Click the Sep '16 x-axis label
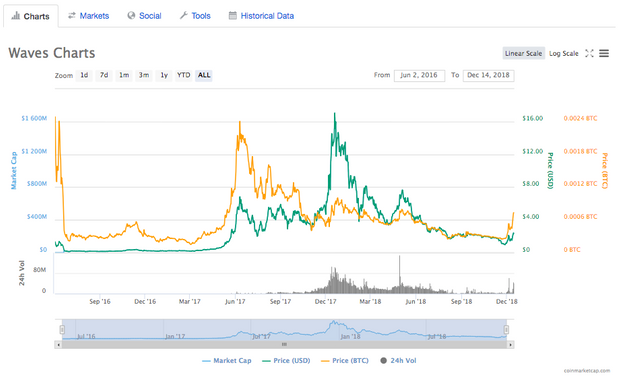The image size is (640, 387). click(x=100, y=302)
